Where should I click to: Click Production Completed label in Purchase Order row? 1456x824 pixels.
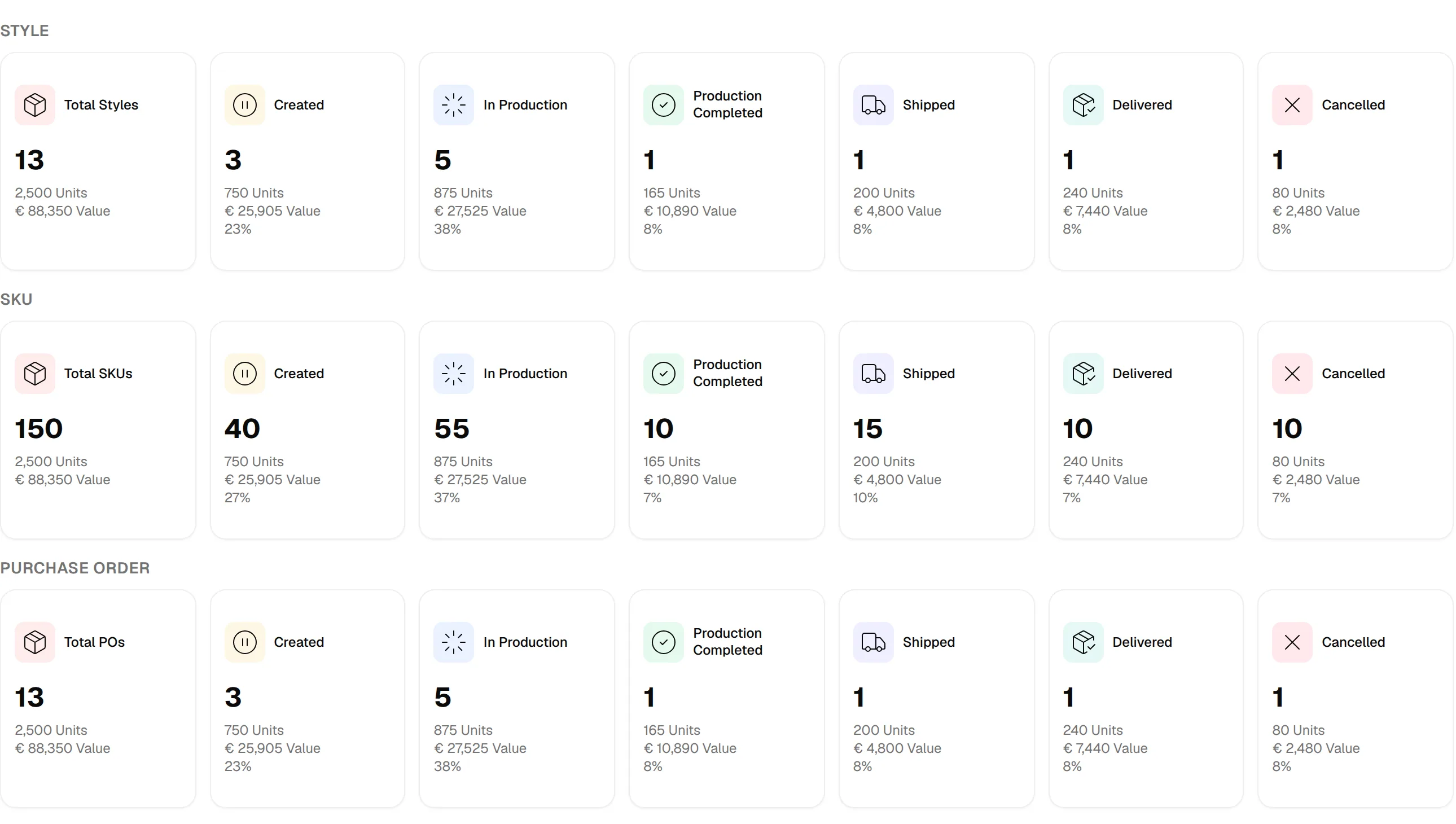click(x=727, y=642)
